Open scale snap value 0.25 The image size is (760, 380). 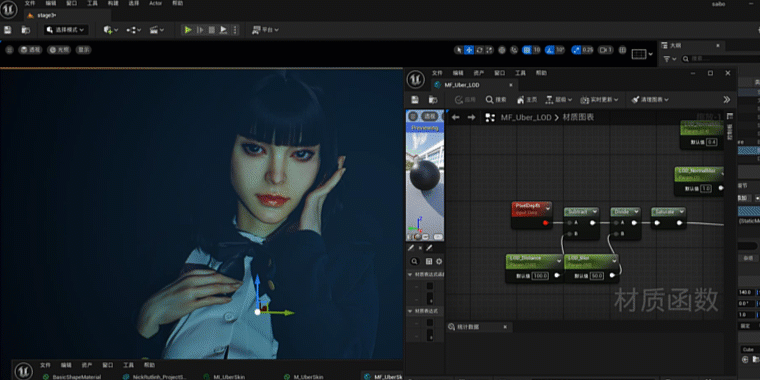click(587, 50)
